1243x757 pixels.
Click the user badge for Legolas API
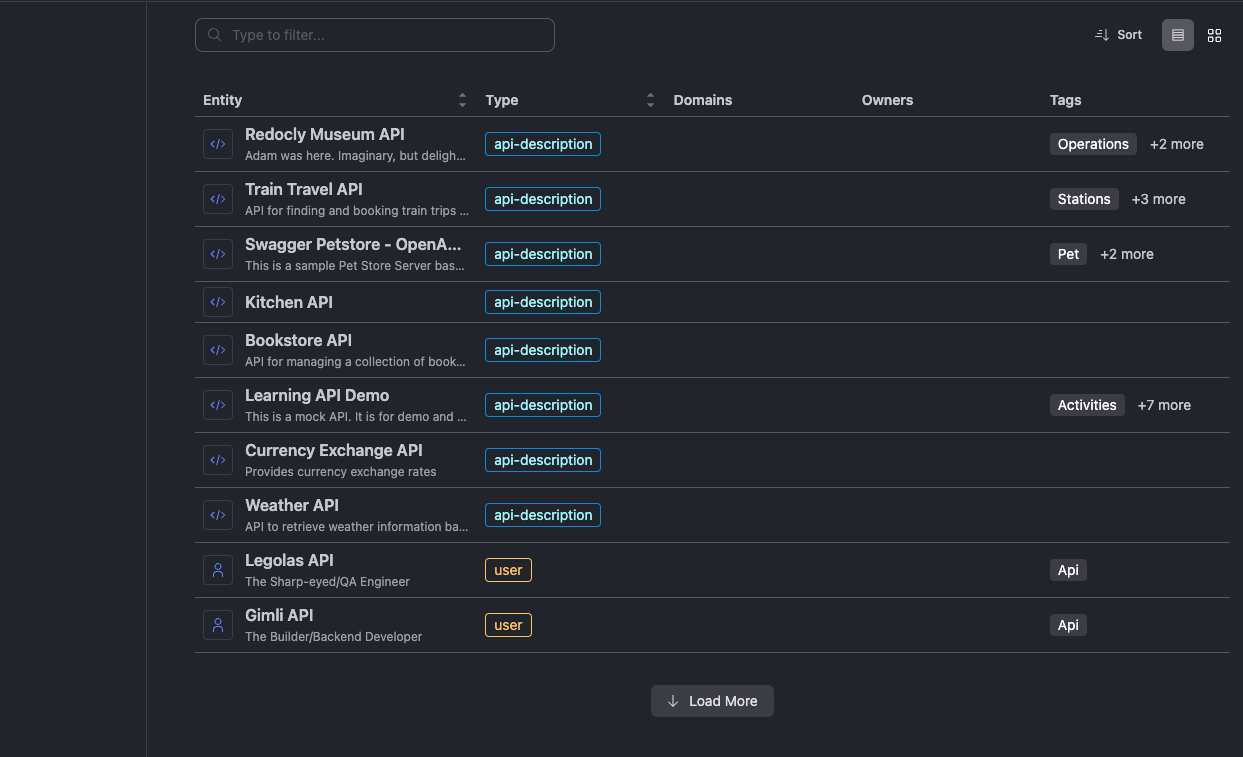tap(508, 570)
